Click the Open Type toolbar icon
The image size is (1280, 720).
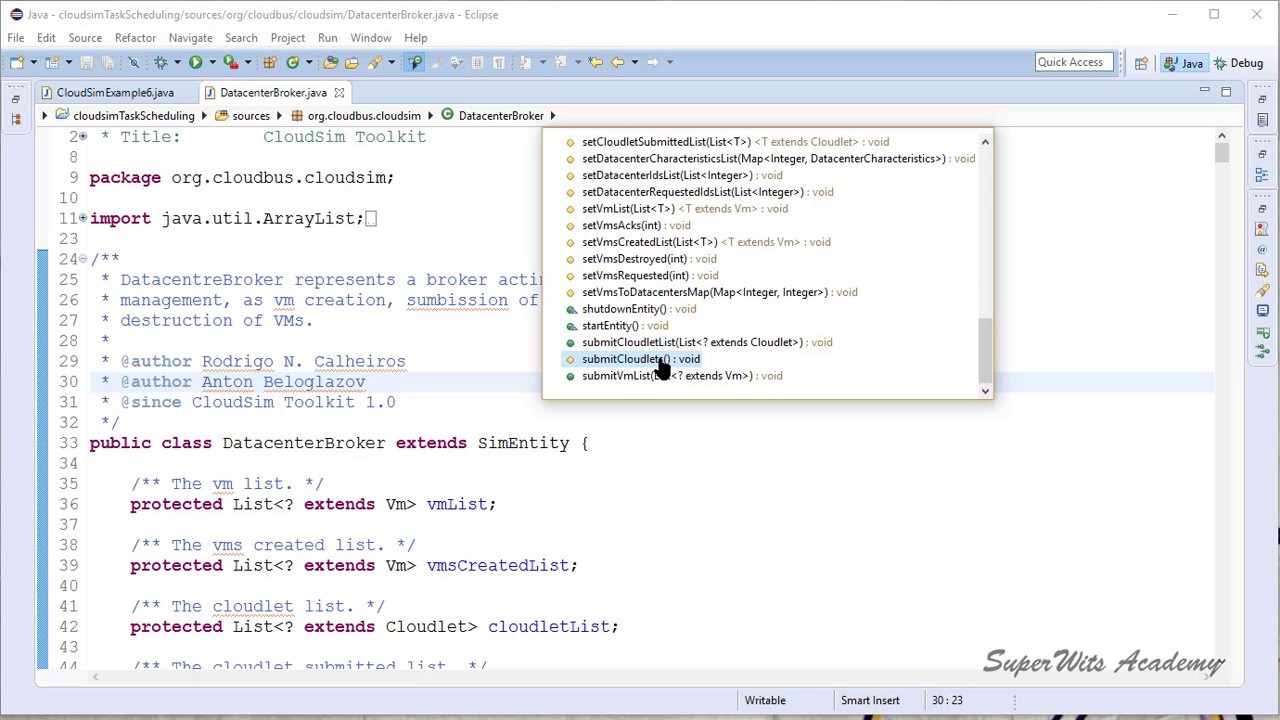pos(331,62)
